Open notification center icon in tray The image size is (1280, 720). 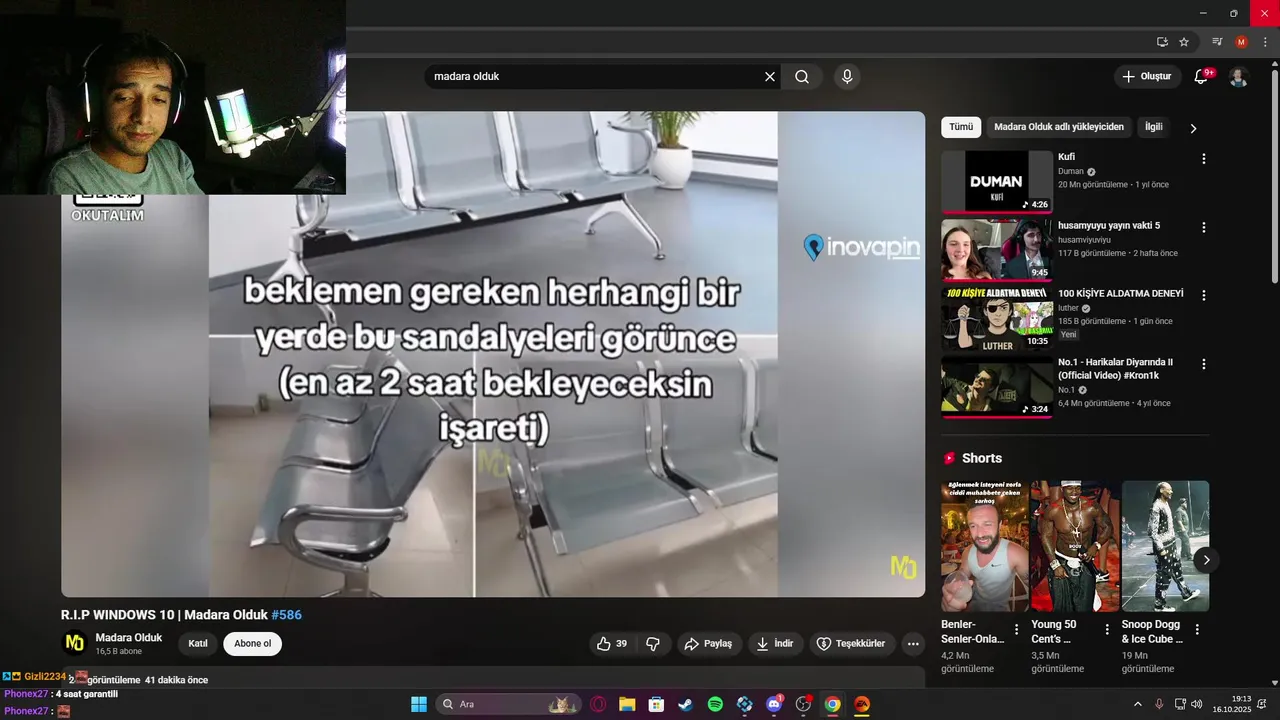click(x=1262, y=704)
